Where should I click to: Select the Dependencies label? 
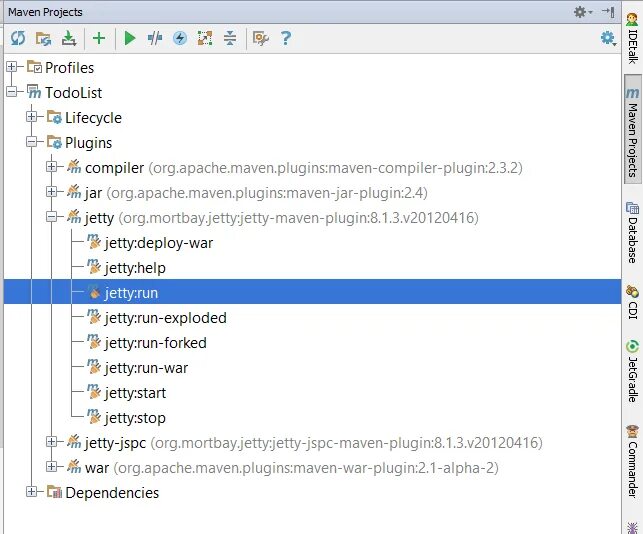(112, 493)
